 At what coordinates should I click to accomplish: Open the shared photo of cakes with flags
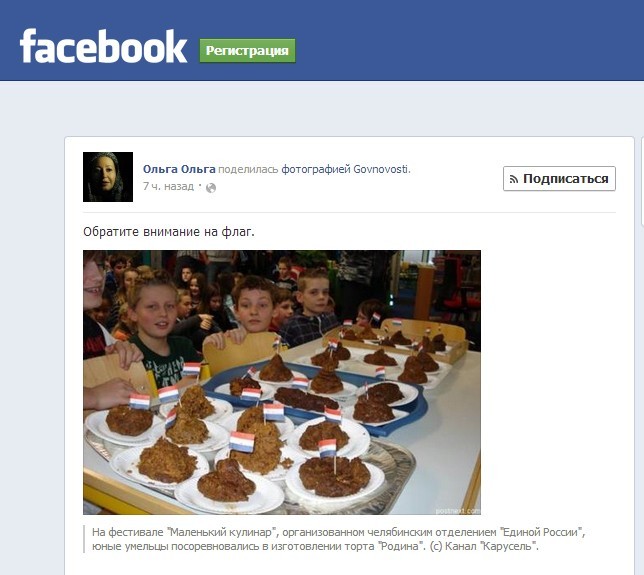coord(282,382)
